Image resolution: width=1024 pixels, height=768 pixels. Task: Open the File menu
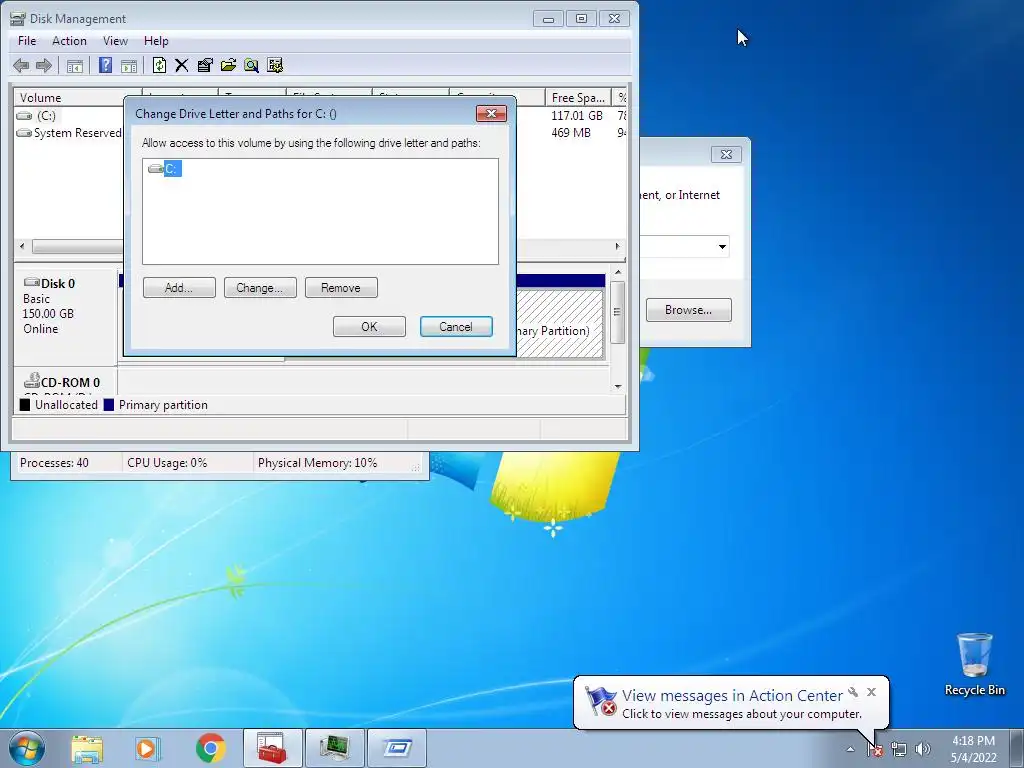[27, 40]
